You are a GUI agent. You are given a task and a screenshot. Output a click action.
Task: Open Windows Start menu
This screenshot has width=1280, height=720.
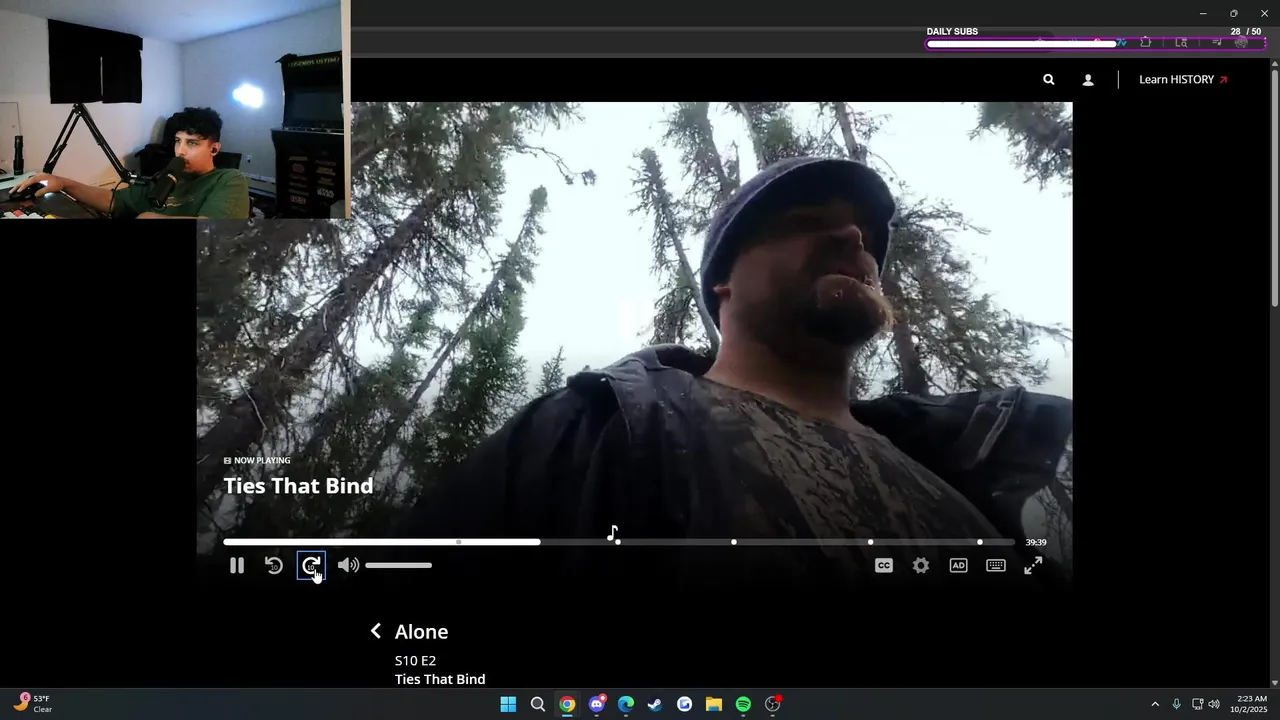point(508,704)
